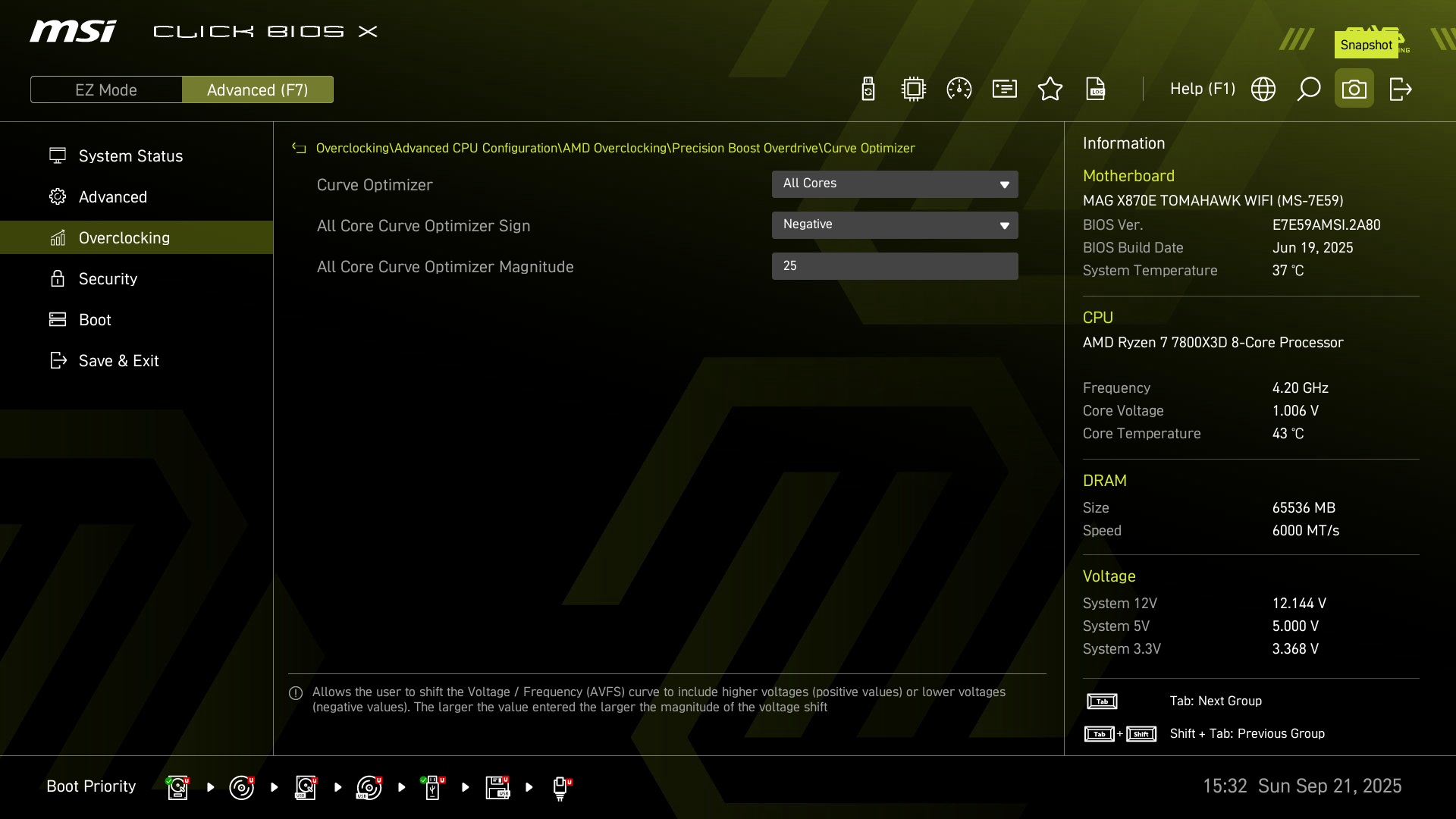Click the Magnitude value field showing 25
Screen dimensions: 1456x819
(x=895, y=266)
